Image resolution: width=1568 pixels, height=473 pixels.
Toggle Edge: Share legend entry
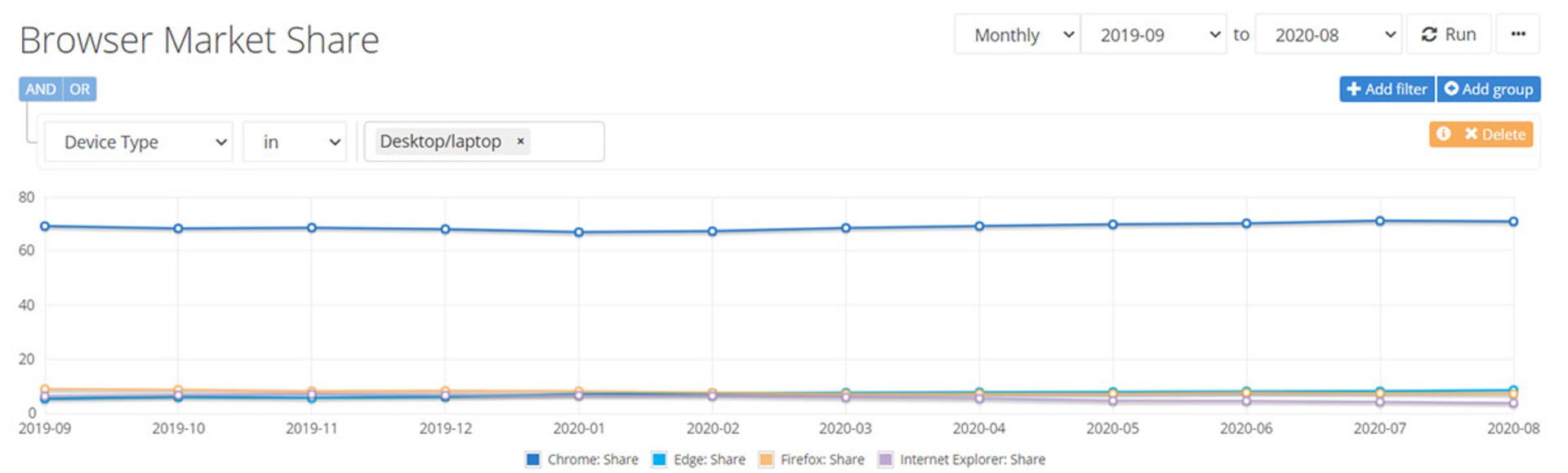tap(699, 459)
